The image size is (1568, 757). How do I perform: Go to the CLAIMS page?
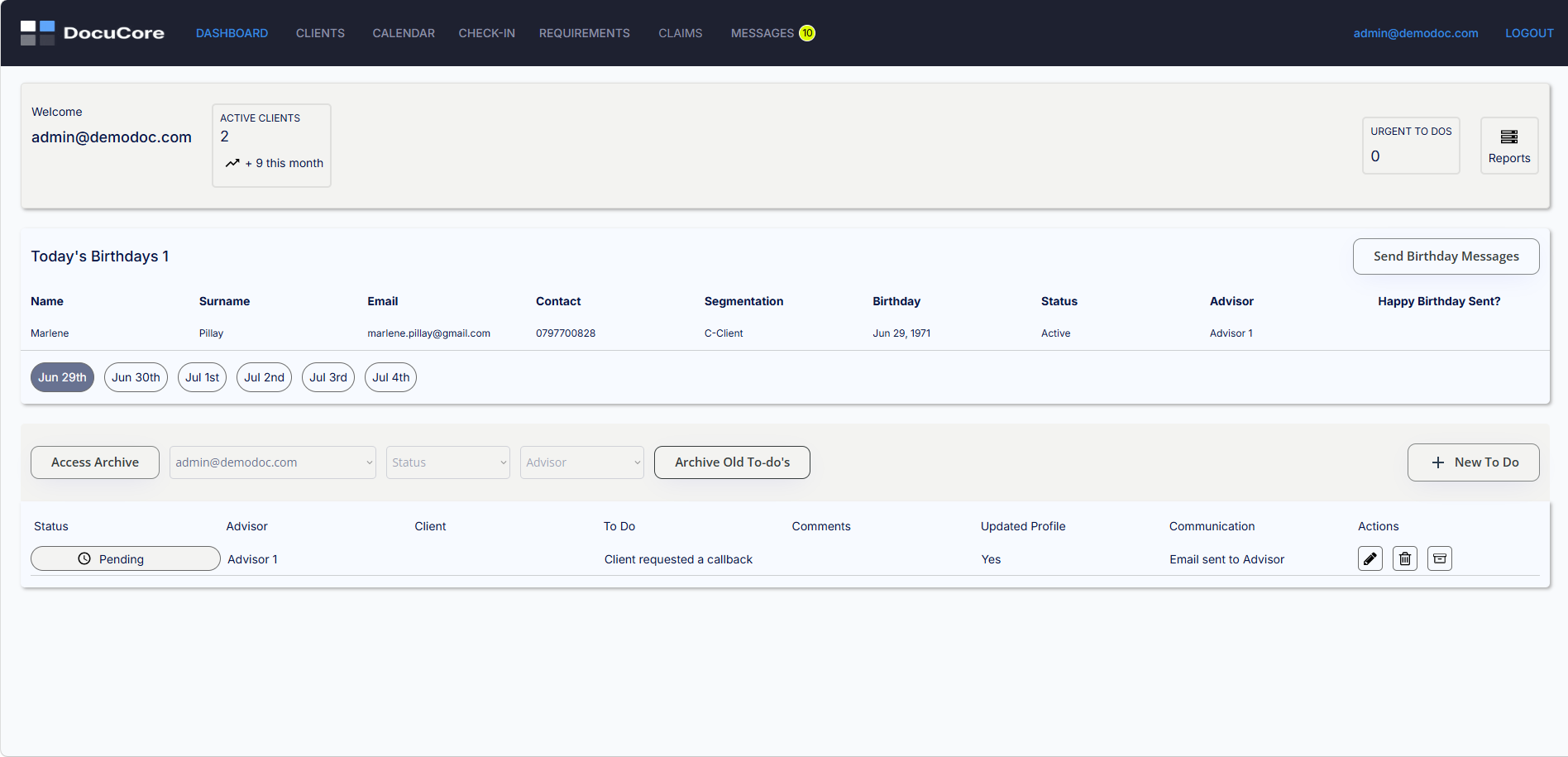coord(681,33)
